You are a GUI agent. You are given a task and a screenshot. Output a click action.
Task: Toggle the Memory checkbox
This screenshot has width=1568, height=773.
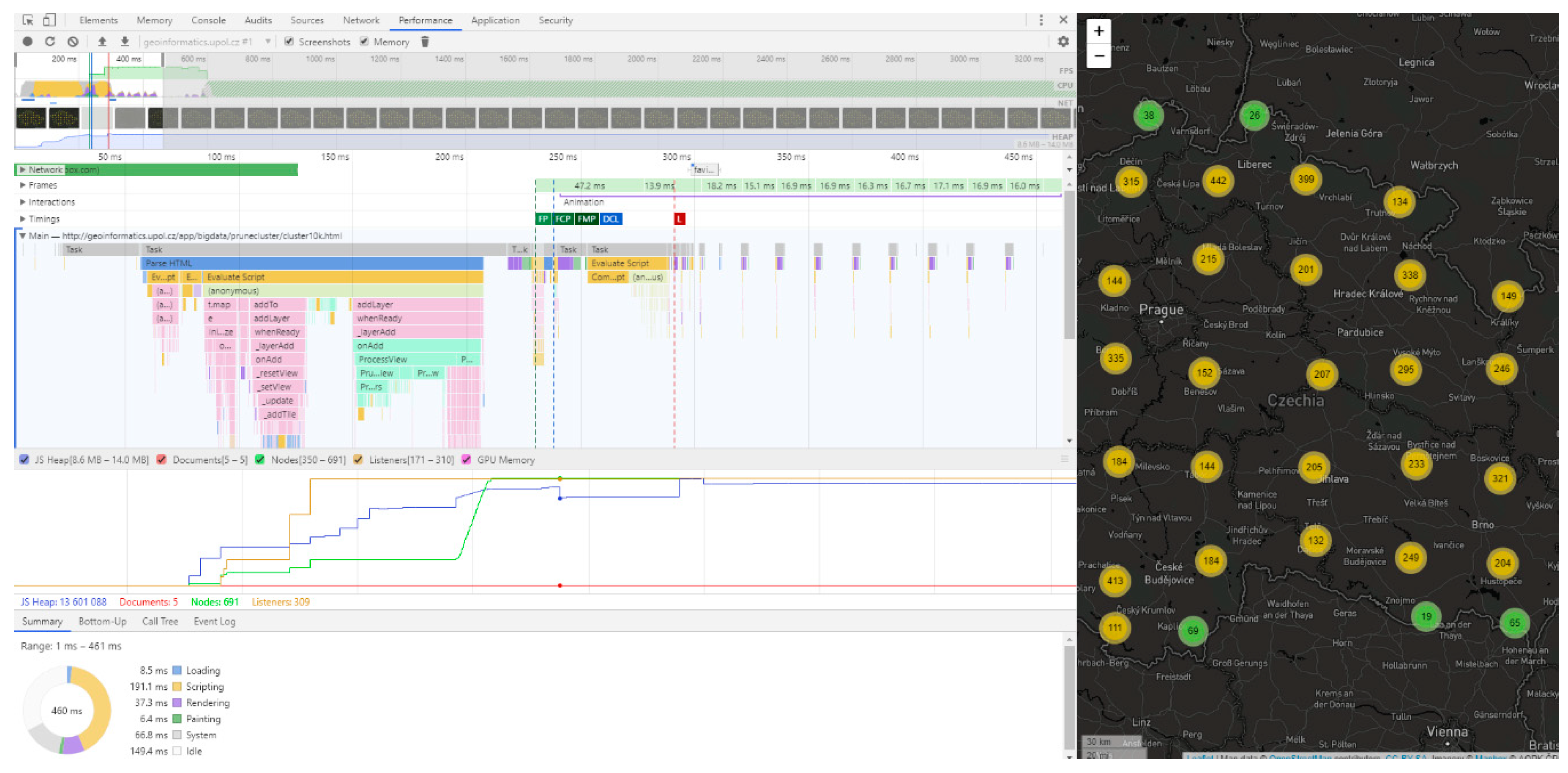point(364,42)
